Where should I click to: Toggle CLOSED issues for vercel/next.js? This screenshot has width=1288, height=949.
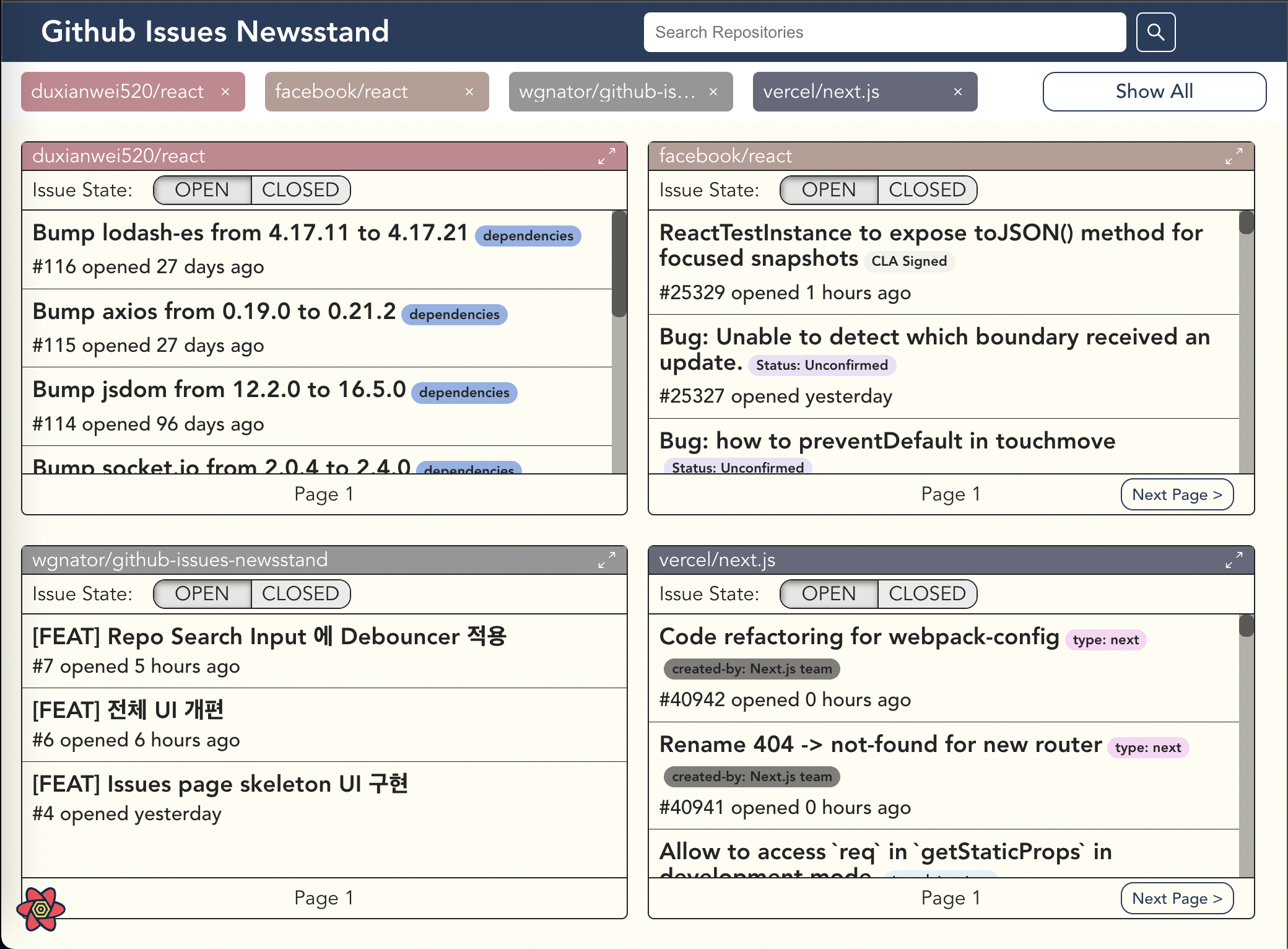tap(927, 593)
